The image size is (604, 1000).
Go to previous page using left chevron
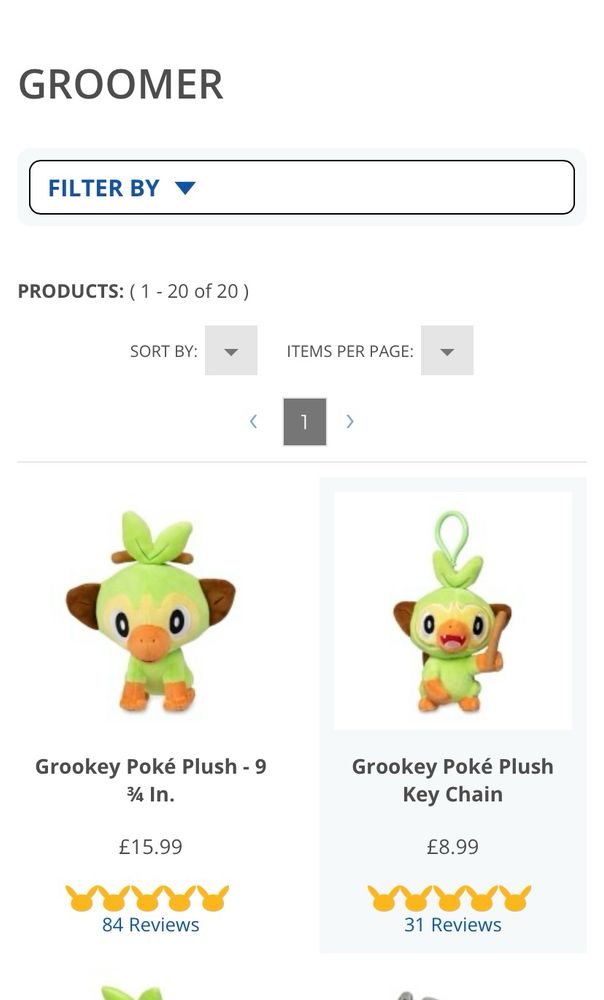[x=254, y=422]
